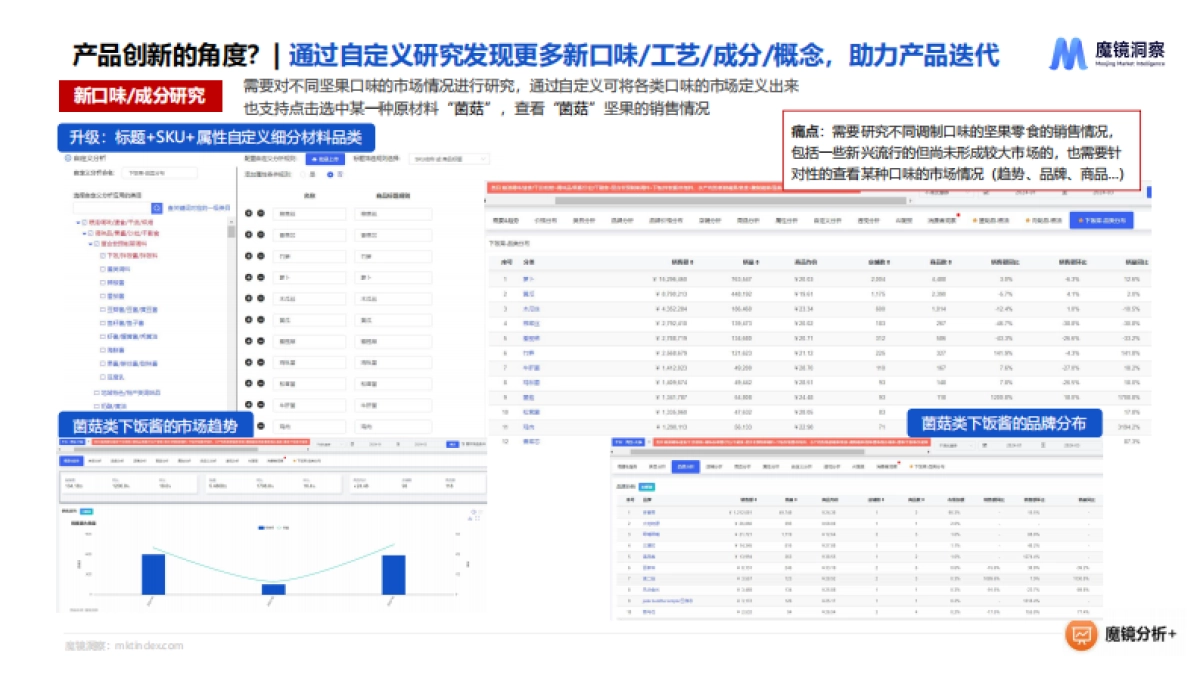Click the blue category analysis button on the right
Viewport: 1200px width, 675px height.
pos(1101,218)
